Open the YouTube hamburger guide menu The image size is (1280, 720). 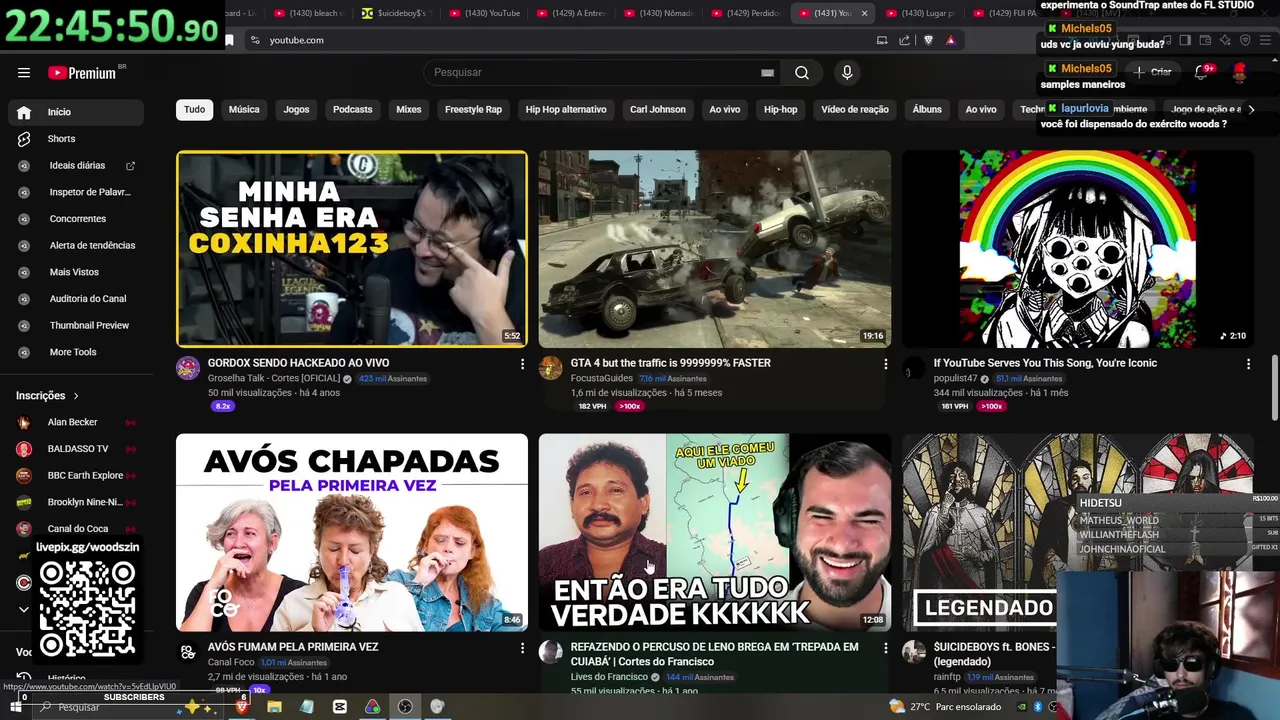tap(24, 72)
